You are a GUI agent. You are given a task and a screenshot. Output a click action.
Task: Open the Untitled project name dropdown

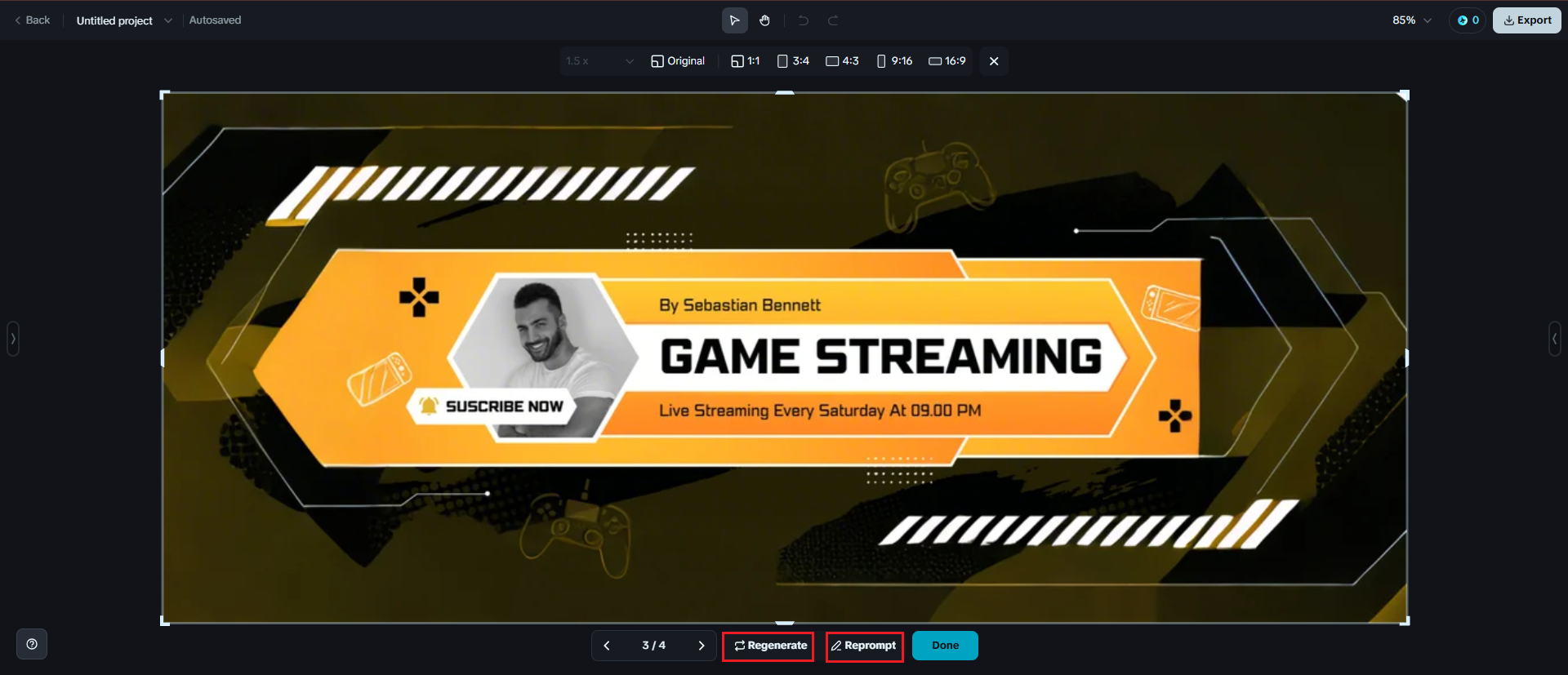[x=124, y=20]
